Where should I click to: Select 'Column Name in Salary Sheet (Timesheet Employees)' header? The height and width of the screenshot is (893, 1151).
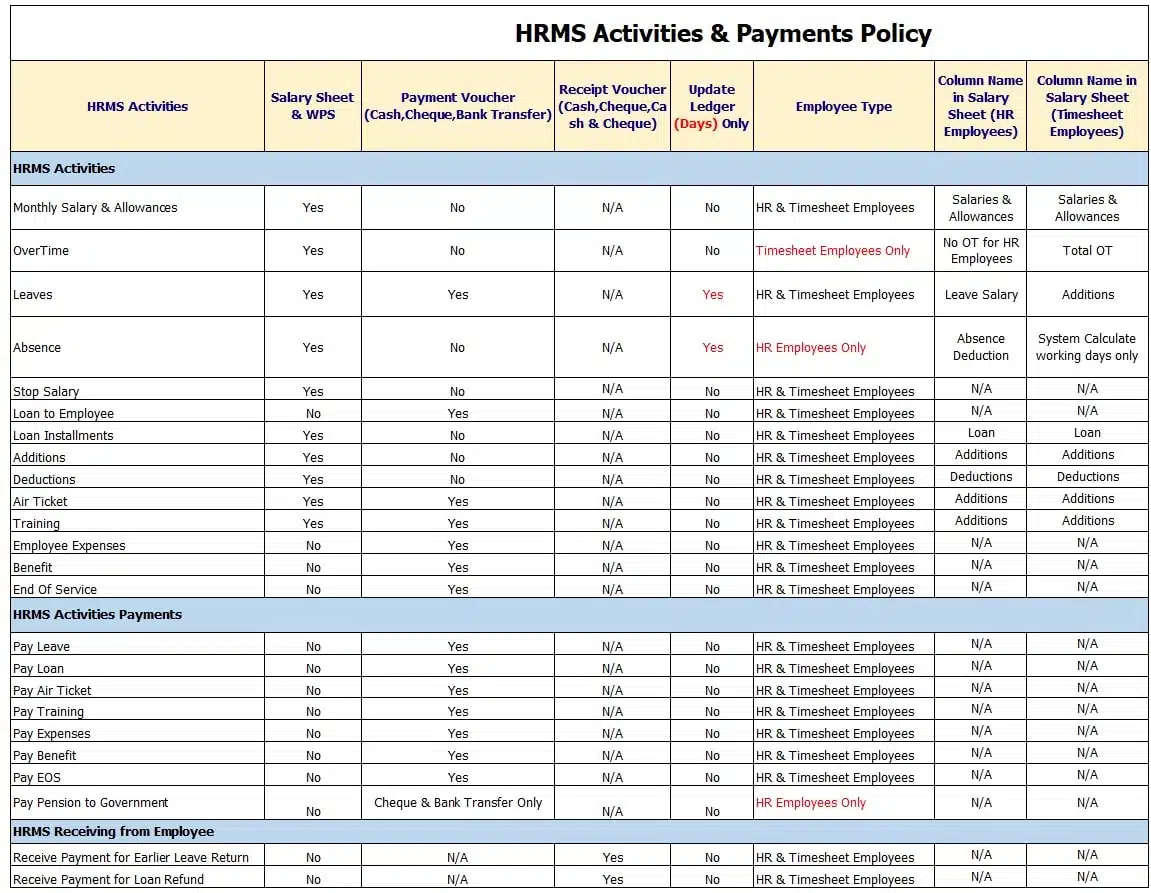[x=1086, y=106]
